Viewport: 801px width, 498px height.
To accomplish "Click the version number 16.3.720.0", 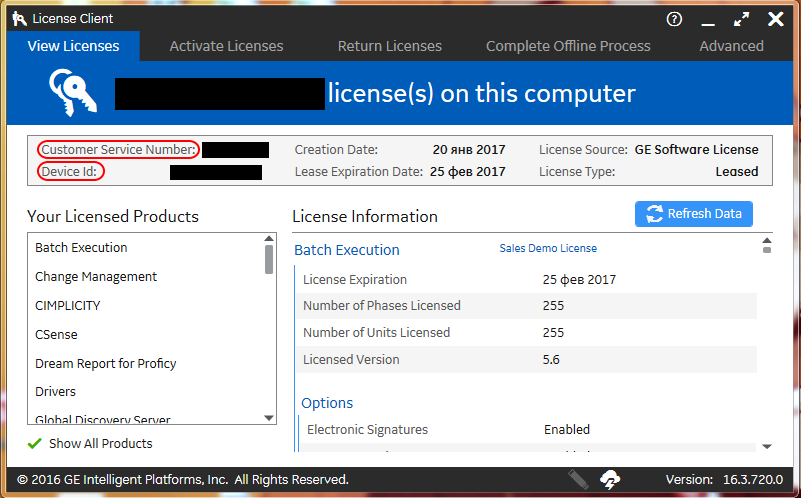I will click(753, 480).
